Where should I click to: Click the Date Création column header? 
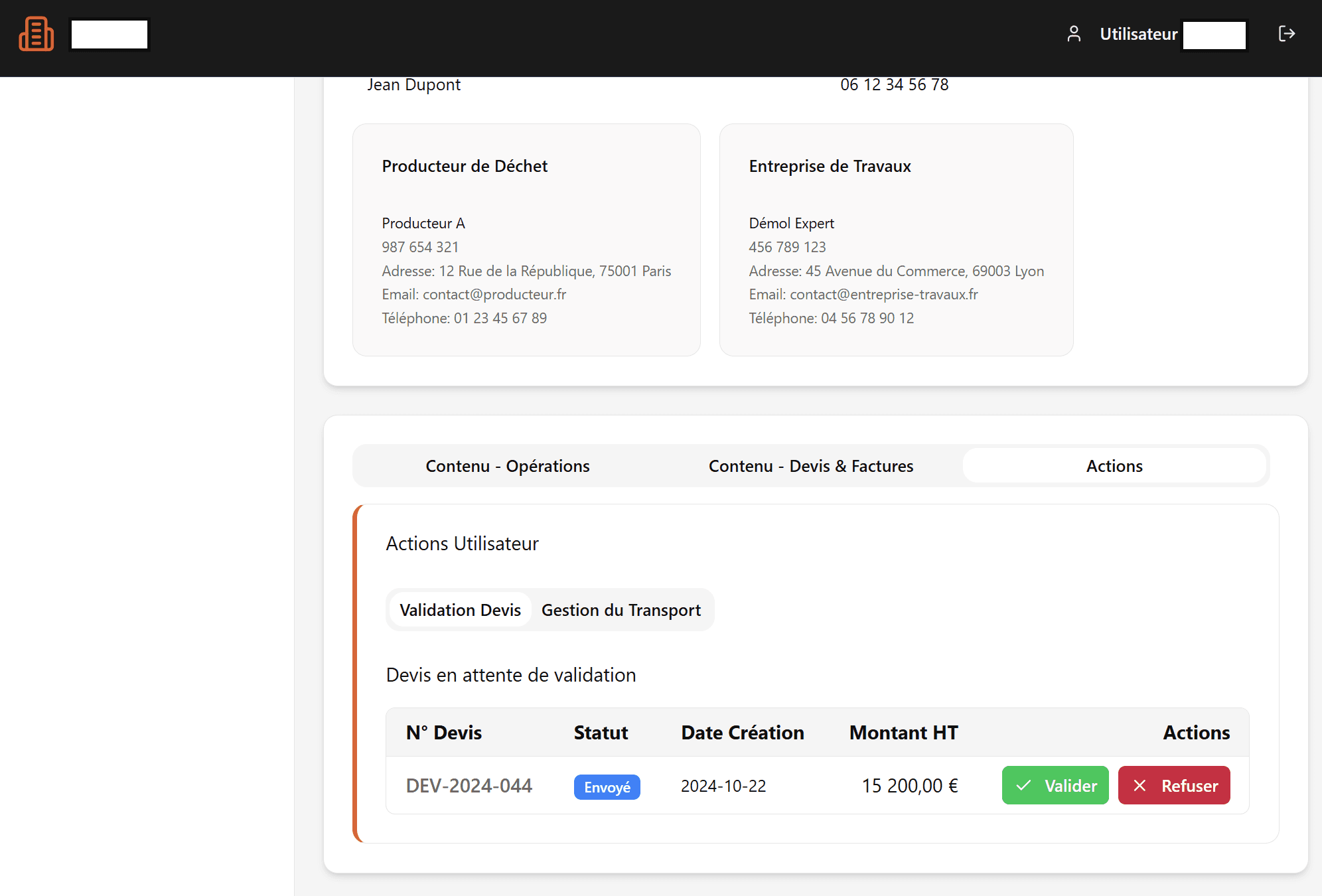tap(743, 733)
